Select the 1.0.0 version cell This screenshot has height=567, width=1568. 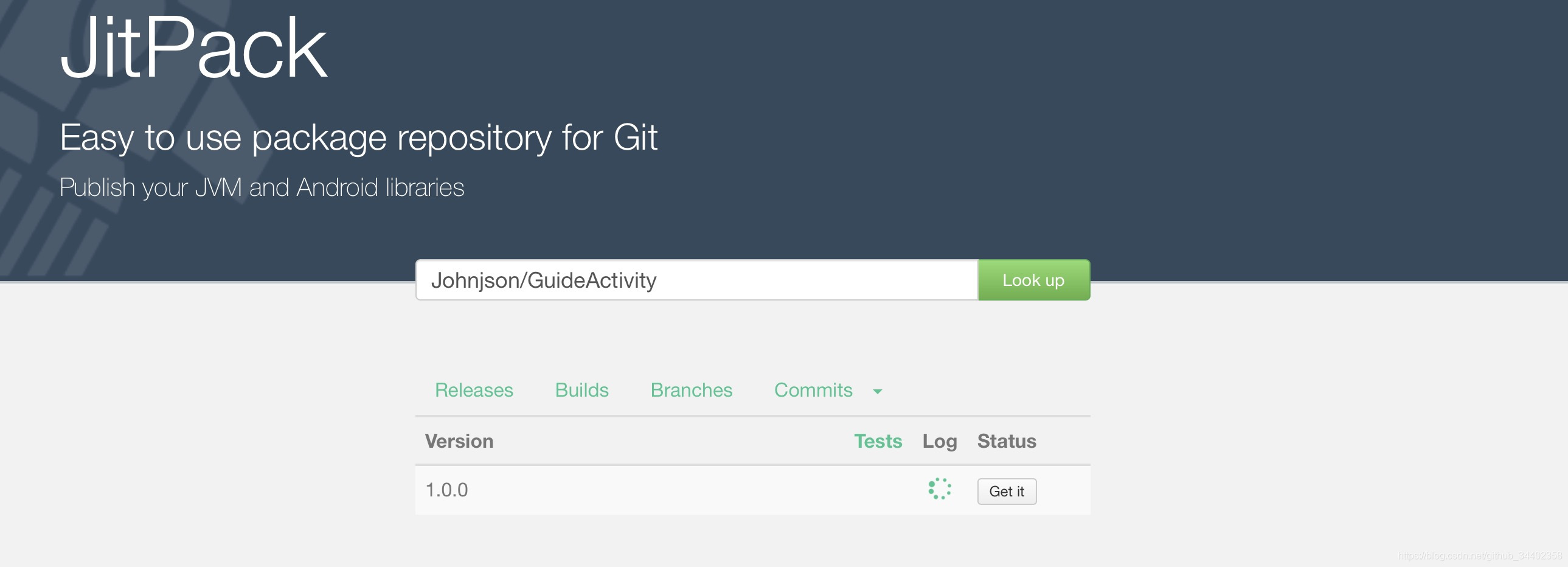[x=446, y=490]
